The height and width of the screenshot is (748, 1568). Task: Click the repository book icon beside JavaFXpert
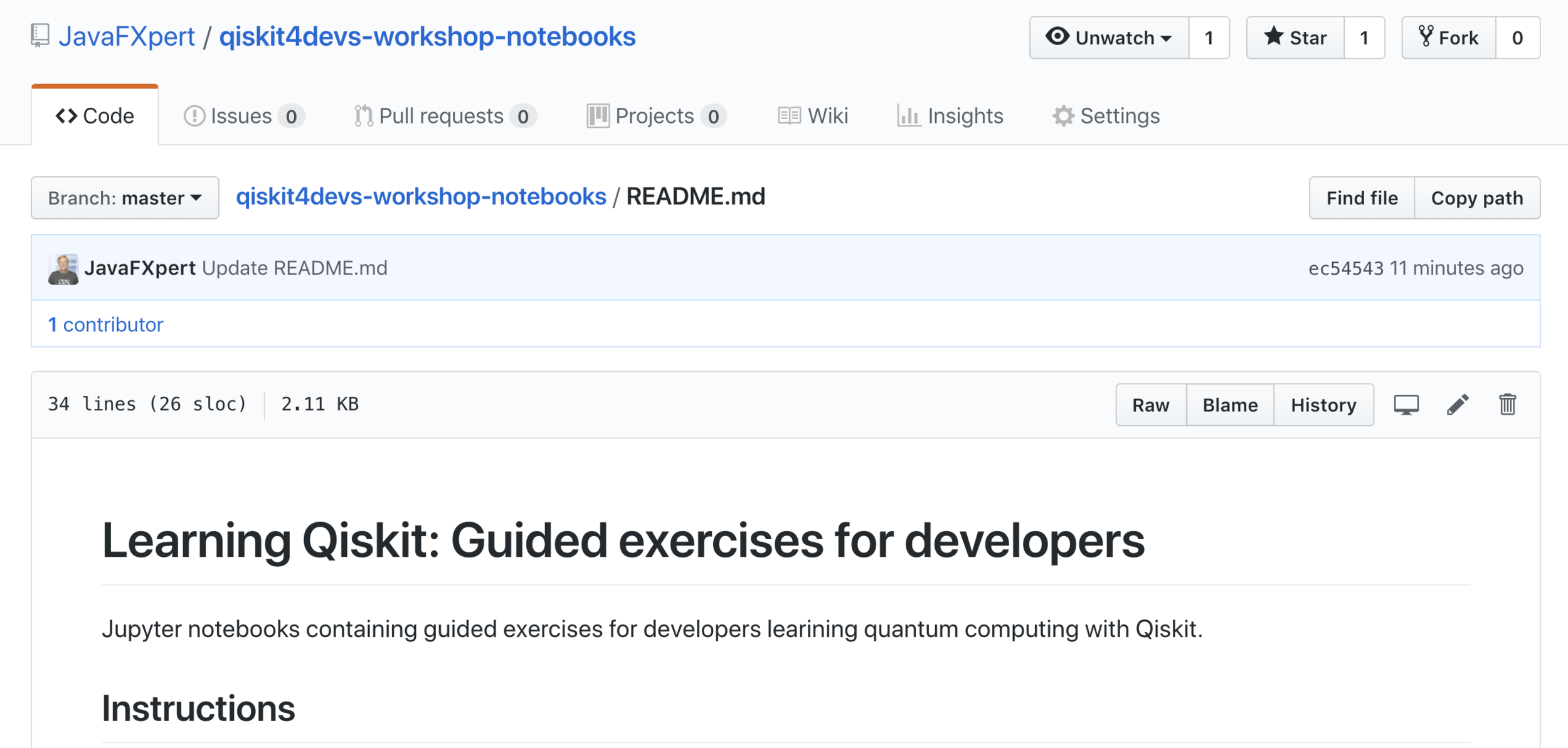[x=40, y=36]
